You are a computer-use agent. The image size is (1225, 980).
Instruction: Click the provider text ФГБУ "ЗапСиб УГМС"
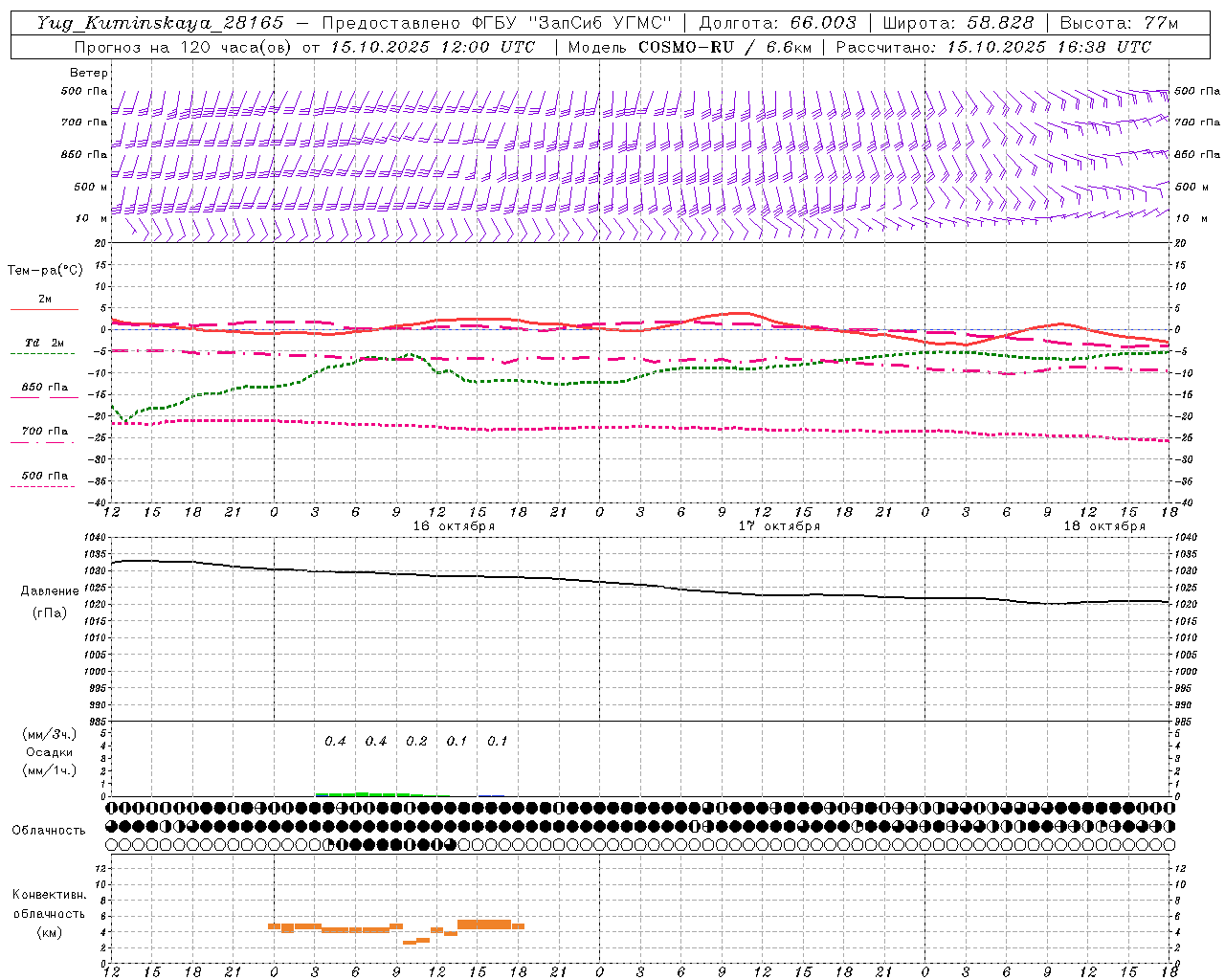(x=573, y=23)
